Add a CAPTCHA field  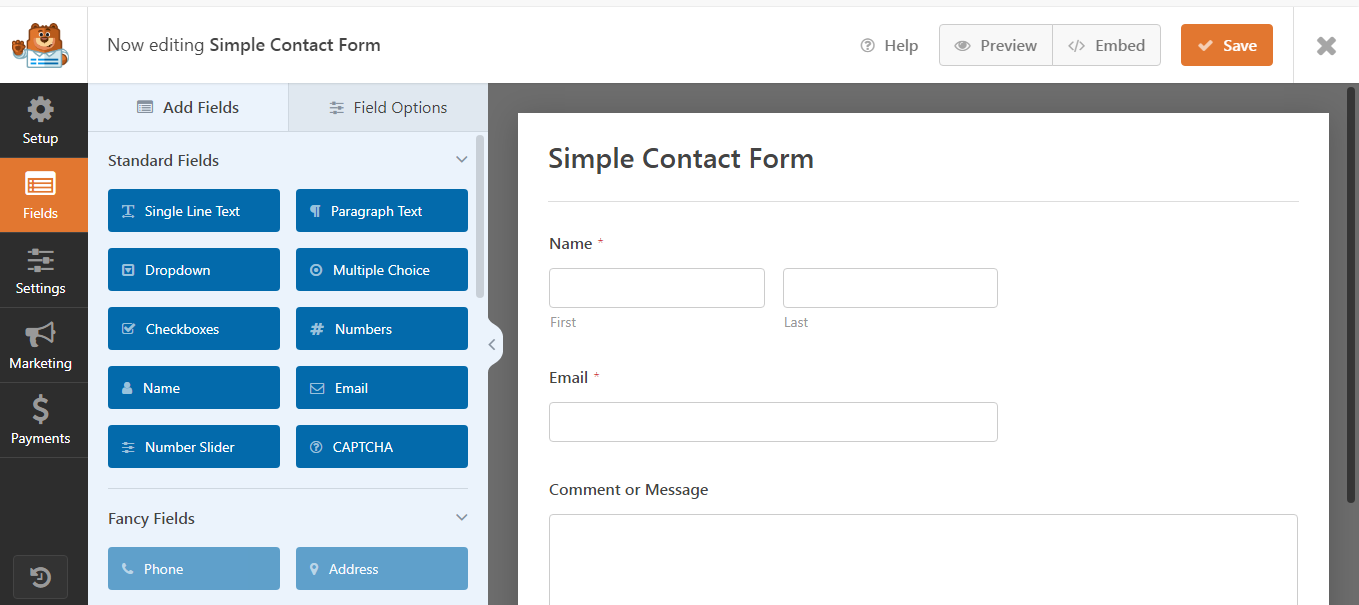pyautogui.click(x=382, y=447)
